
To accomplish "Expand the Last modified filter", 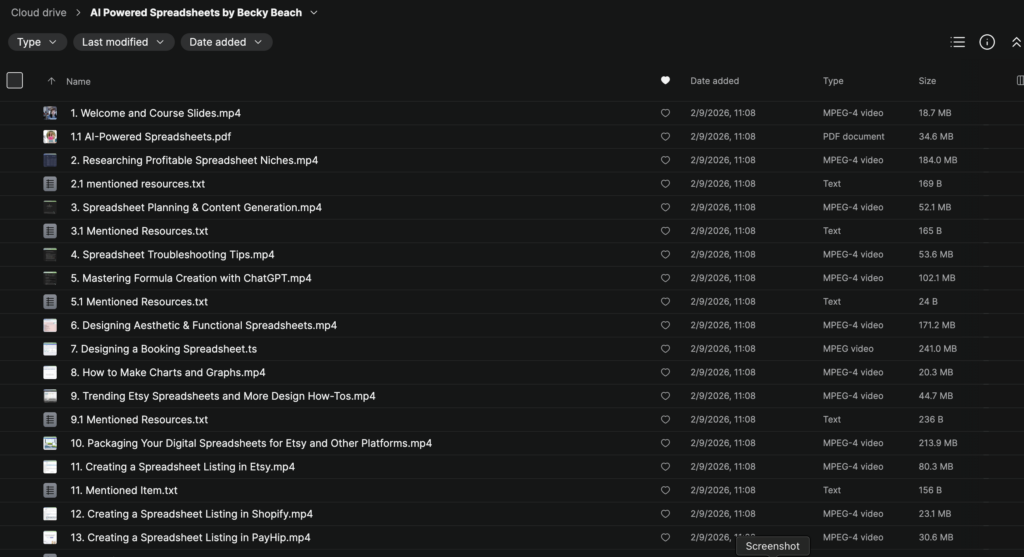I will (x=123, y=42).
